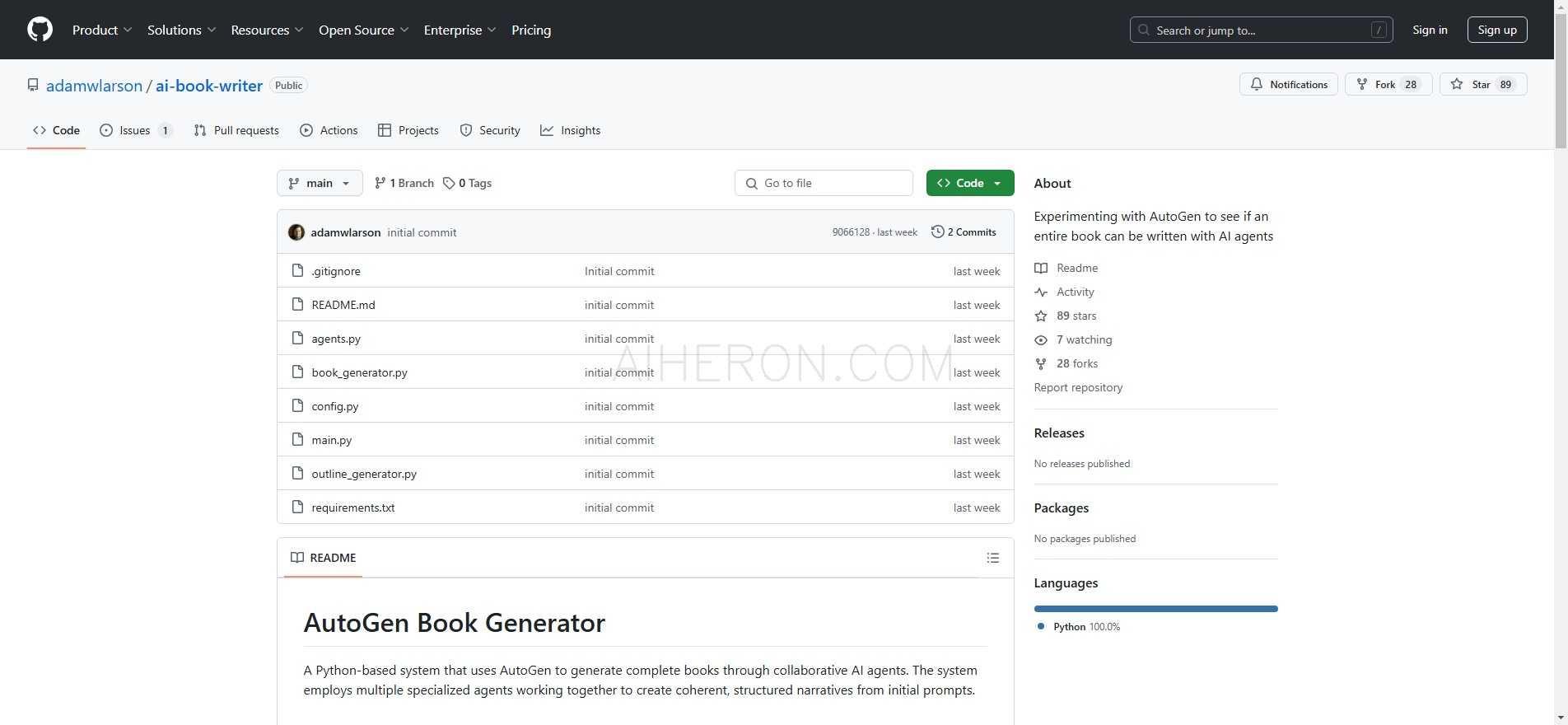
Task: Open the latest initial commit message
Action: pyautogui.click(x=422, y=232)
